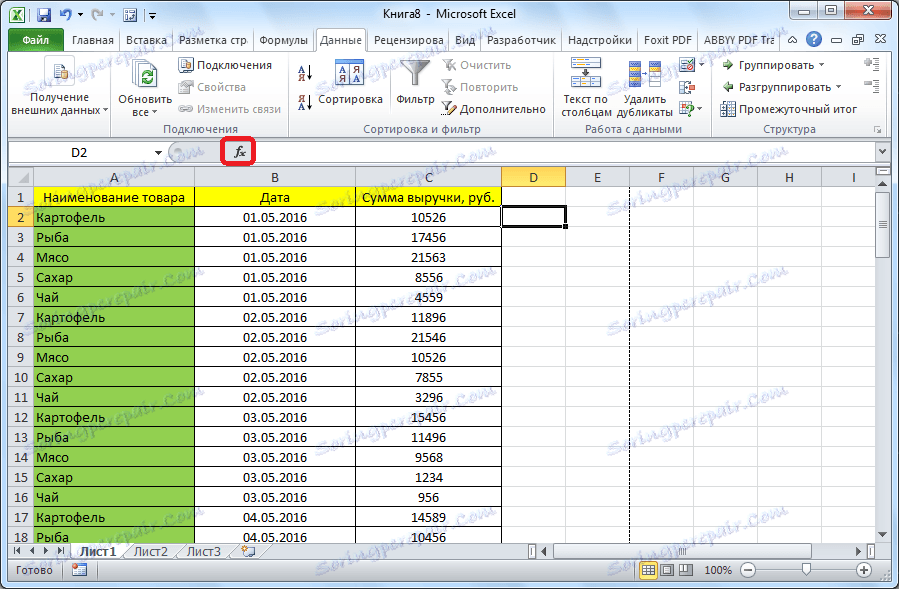The height and width of the screenshot is (589, 899).
Task: Sort ascending A to Я icon
Action: pos(304,73)
